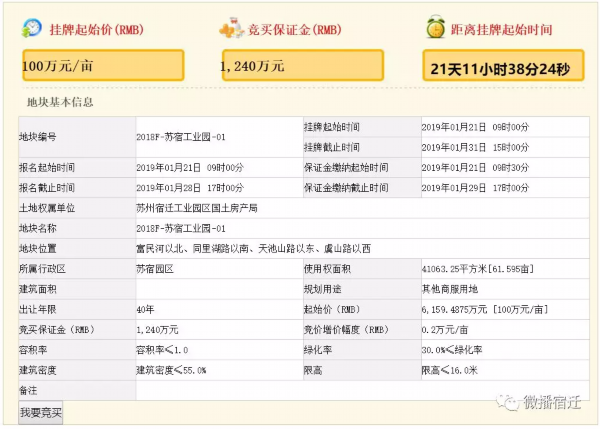Click the 地块基本信息 section heading
This screenshot has width=600, height=429.
pos(61,101)
